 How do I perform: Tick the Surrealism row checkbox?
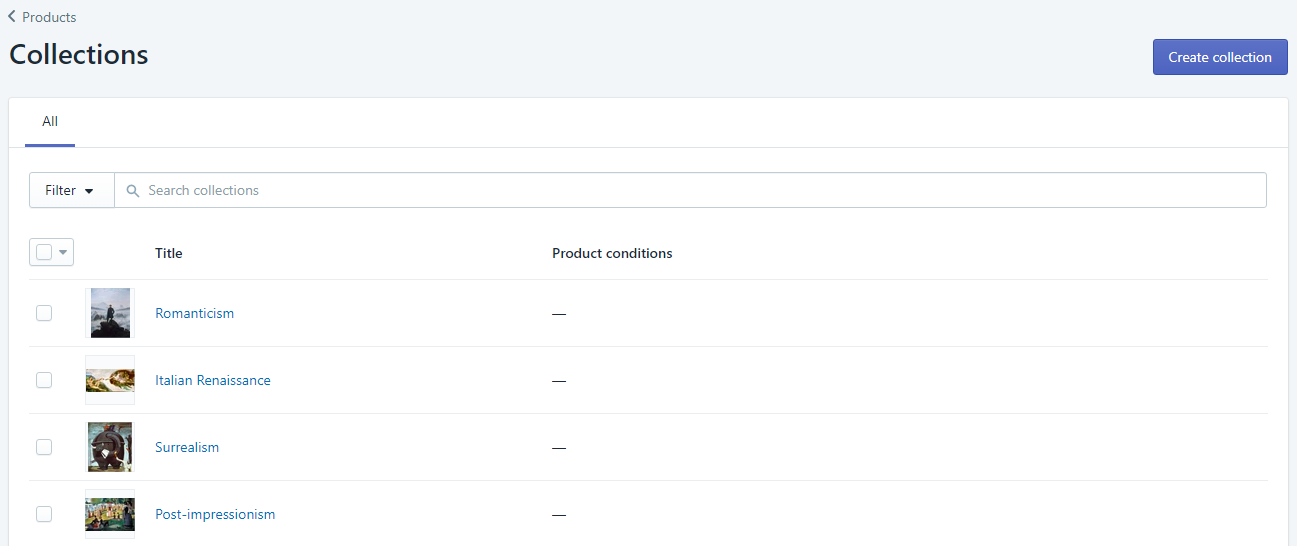coord(44,447)
